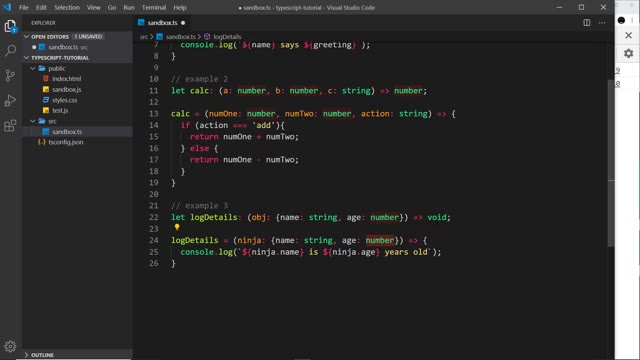Screen dimensions: 640x360
Task: Click the logDetails breadcrumb segment
Action: (x=227, y=37)
